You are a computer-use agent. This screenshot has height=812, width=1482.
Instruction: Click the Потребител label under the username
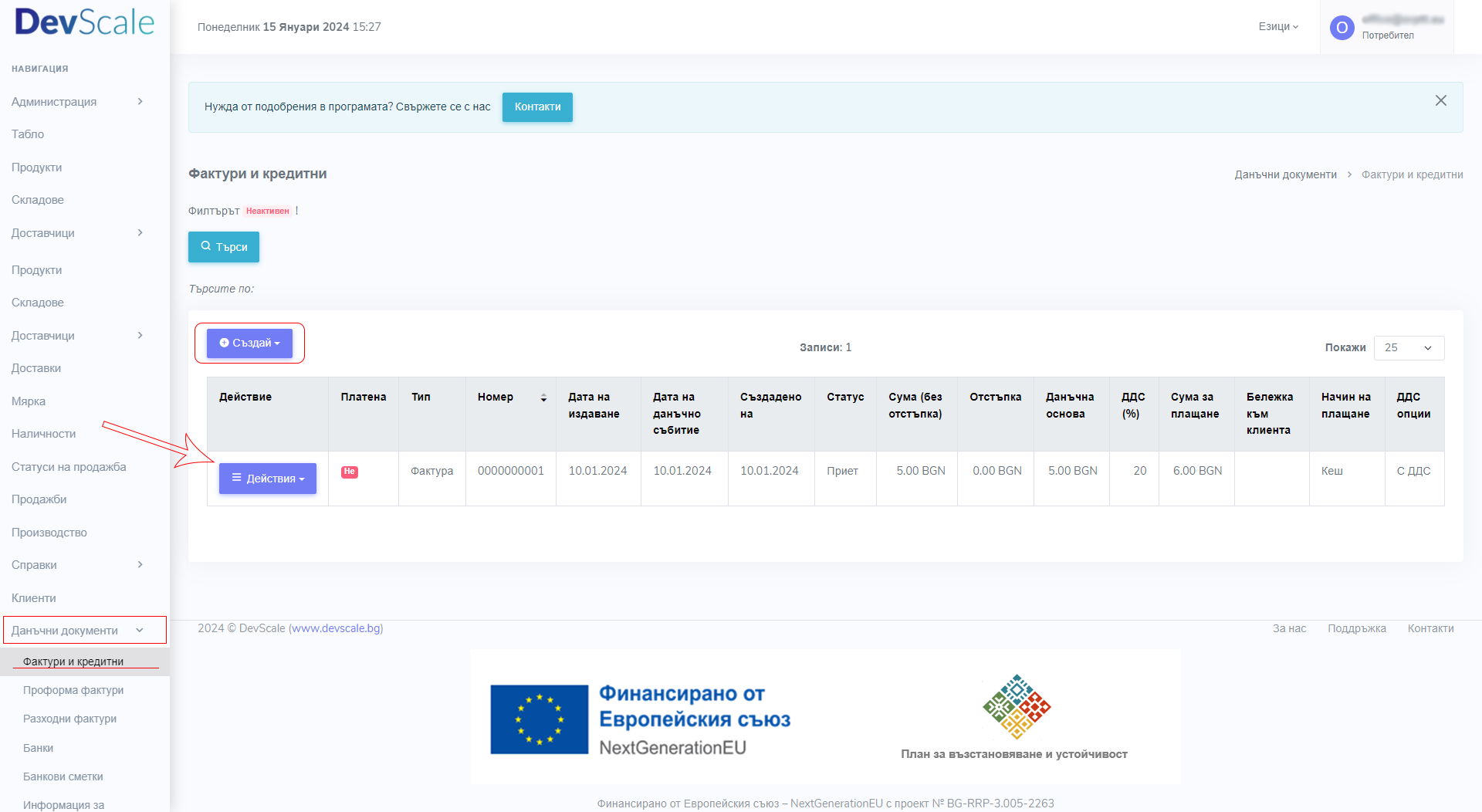click(1388, 36)
